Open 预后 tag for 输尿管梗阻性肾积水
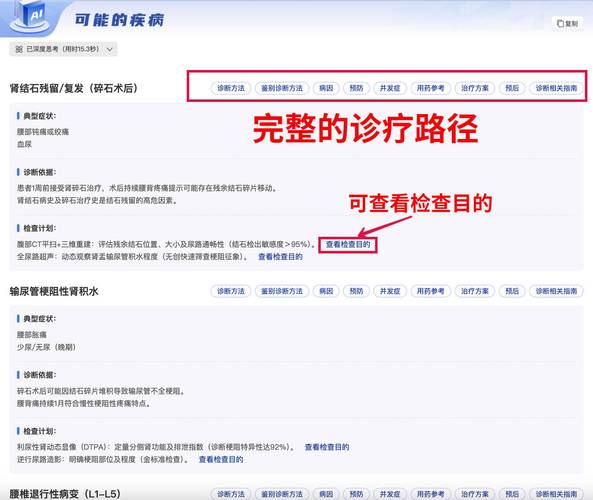593x500 pixels. pyautogui.click(x=512, y=291)
